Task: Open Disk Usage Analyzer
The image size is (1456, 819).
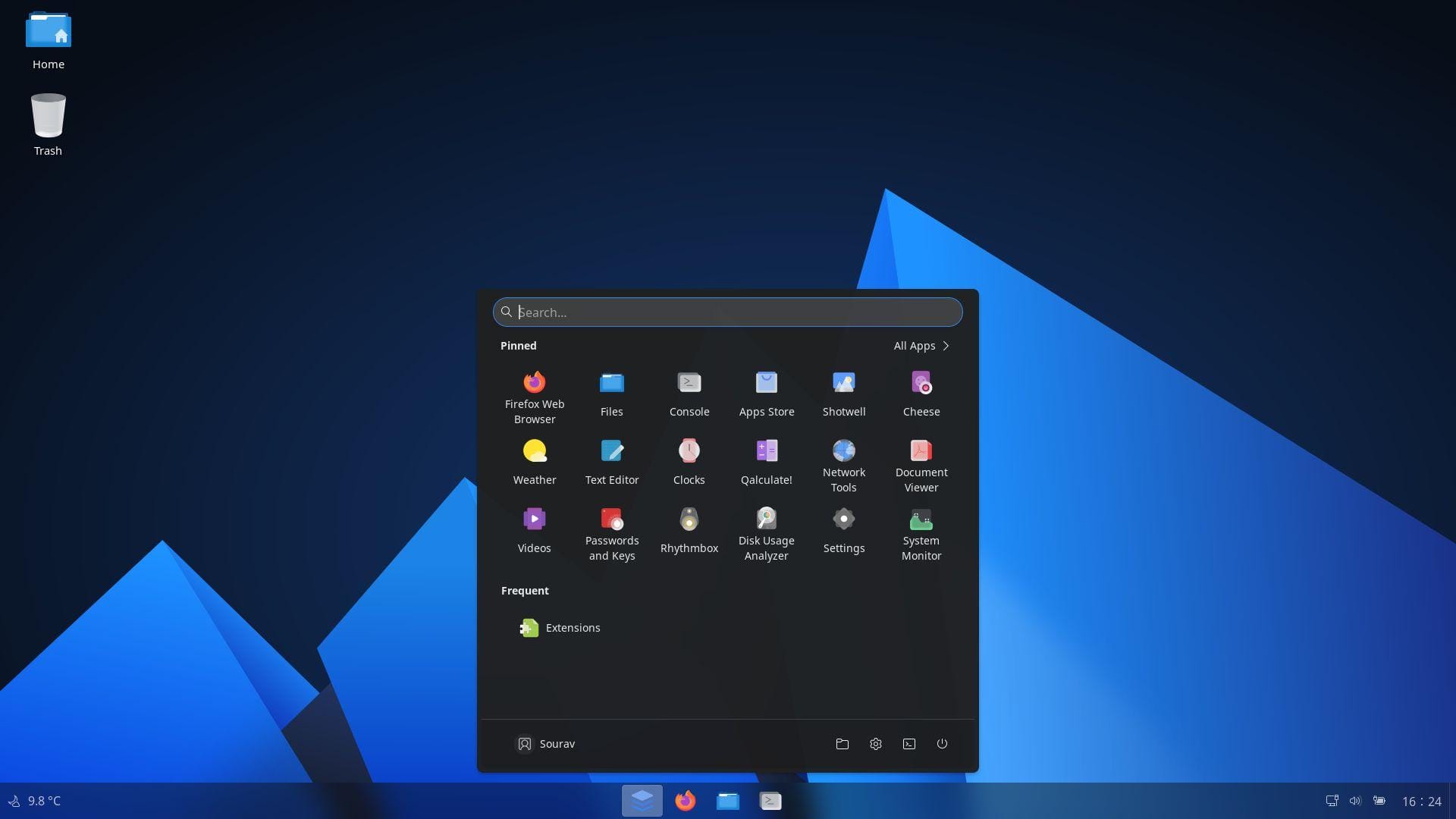Action: (x=766, y=518)
